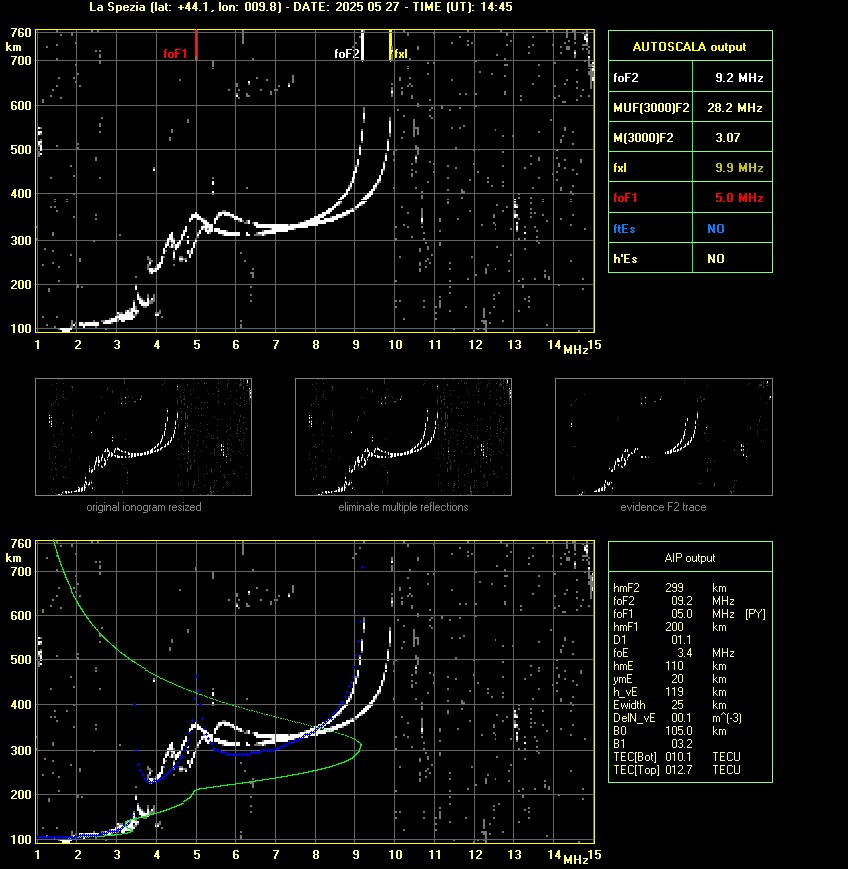Click the 'eliminate multiple reflections' caption
Screen dimensions: 848x869
[x=403, y=507]
